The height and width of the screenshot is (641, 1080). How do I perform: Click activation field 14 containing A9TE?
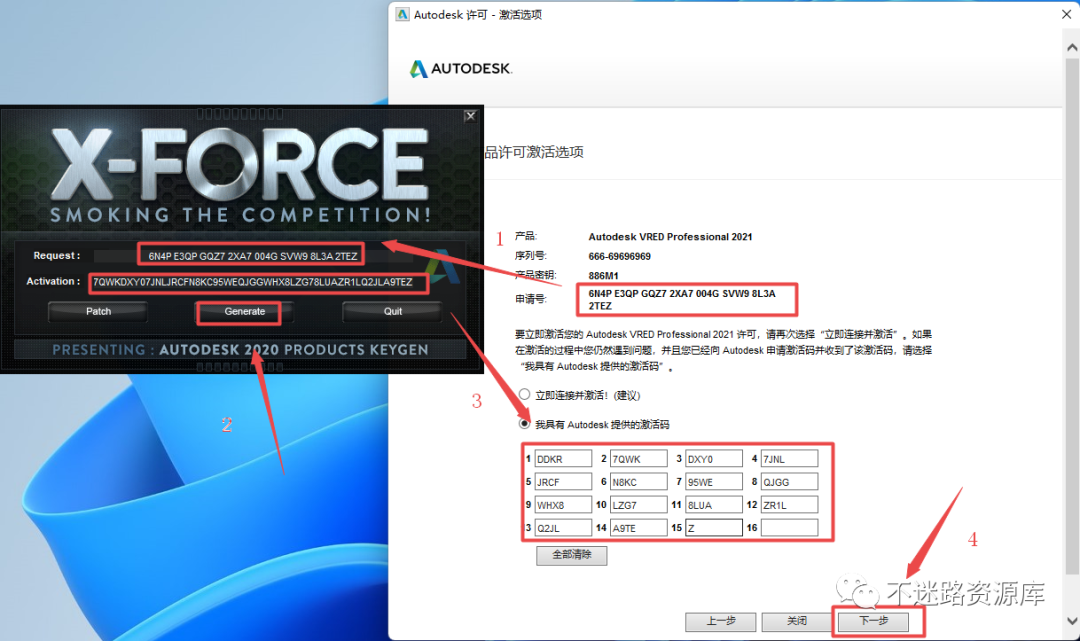pos(638,528)
